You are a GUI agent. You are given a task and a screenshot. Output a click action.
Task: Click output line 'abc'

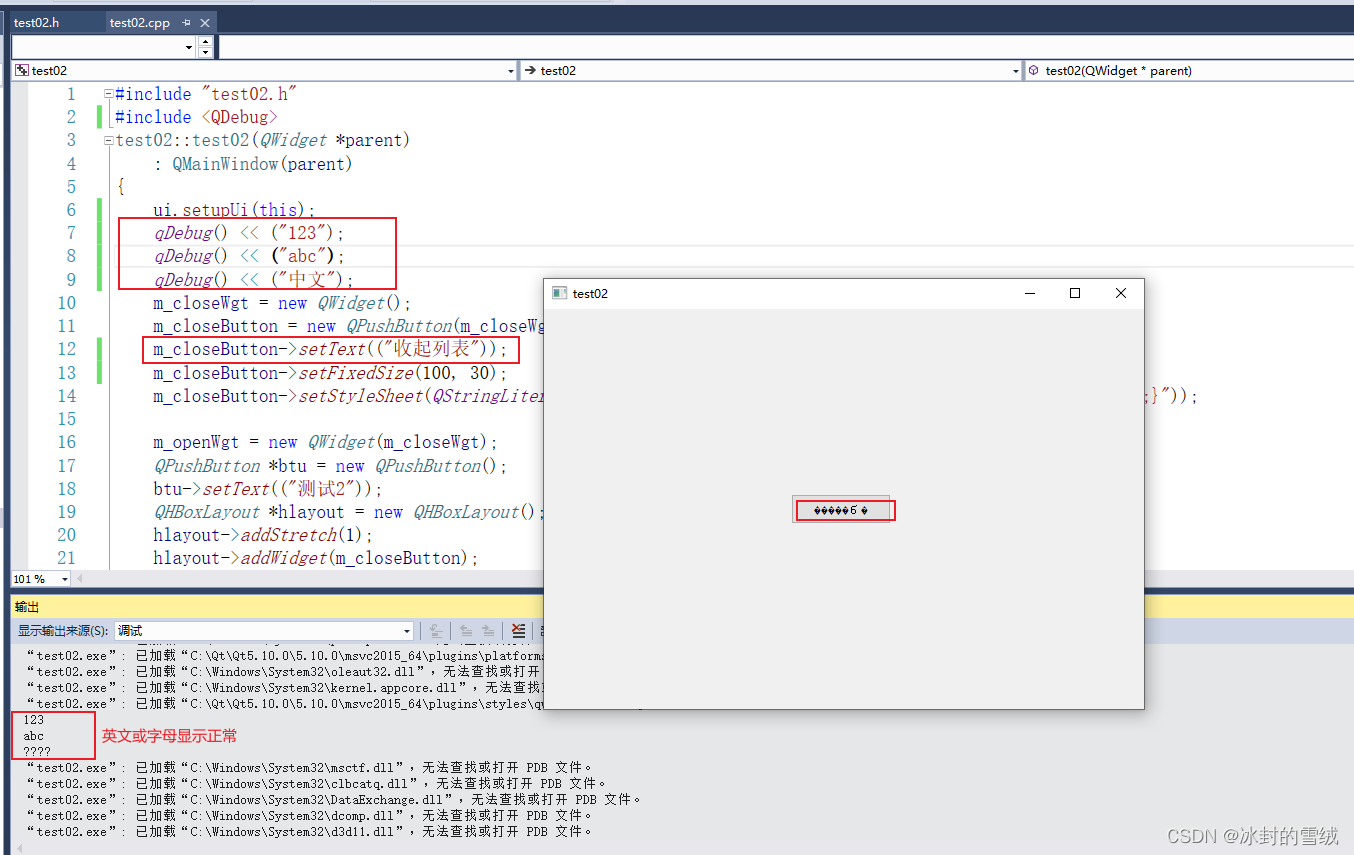pyautogui.click(x=34, y=736)
